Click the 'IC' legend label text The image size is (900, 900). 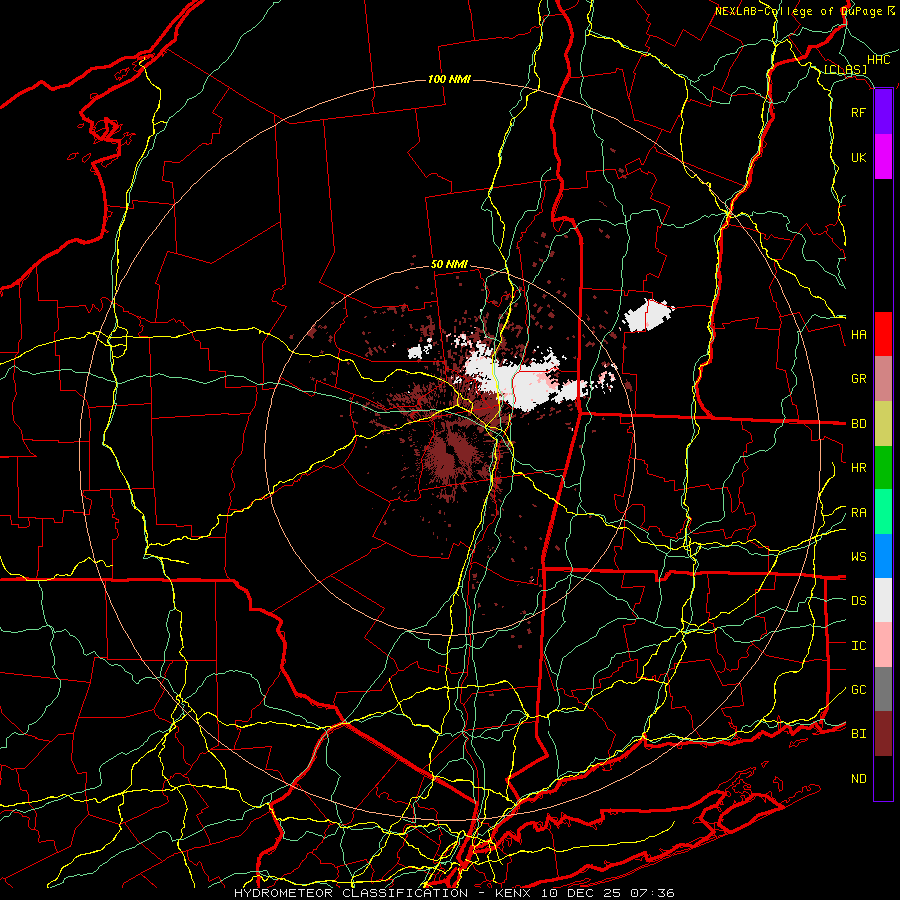[858, 646]
